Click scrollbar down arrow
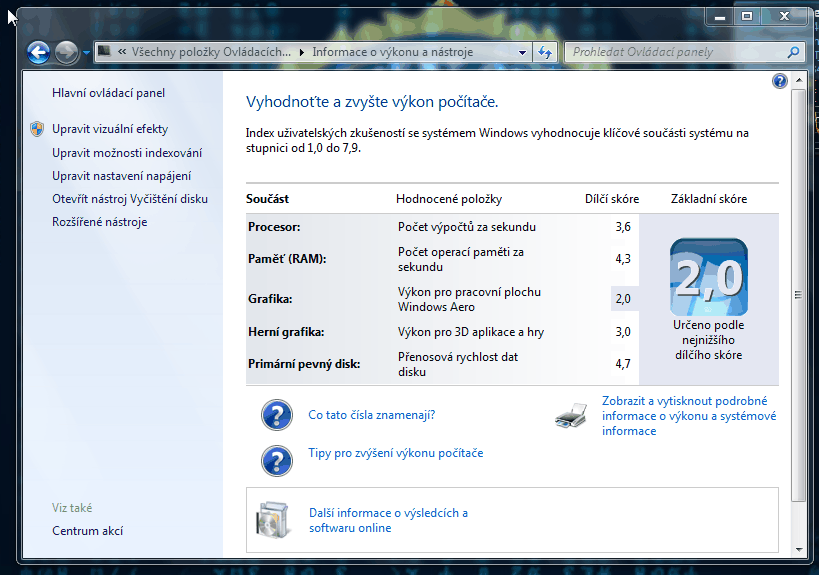Image resolution: width=819 pixels, height=575 pixels. [x=799, y=549]
